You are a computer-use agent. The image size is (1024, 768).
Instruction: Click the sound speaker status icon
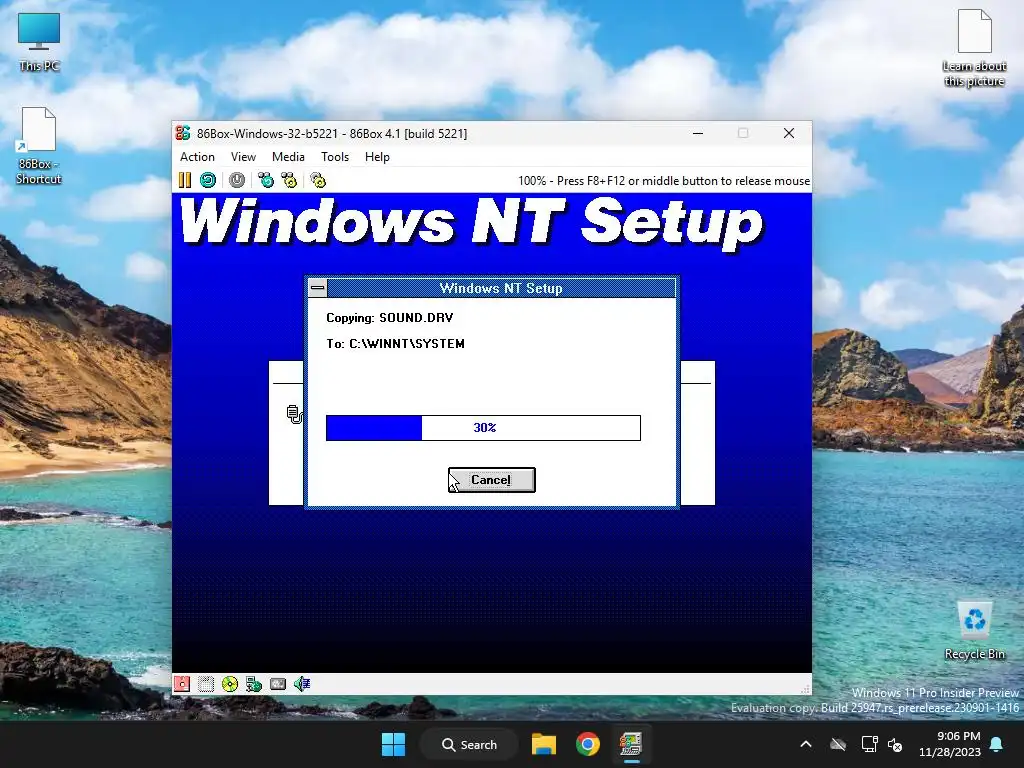pyautogui.click(x=302, y=684)
